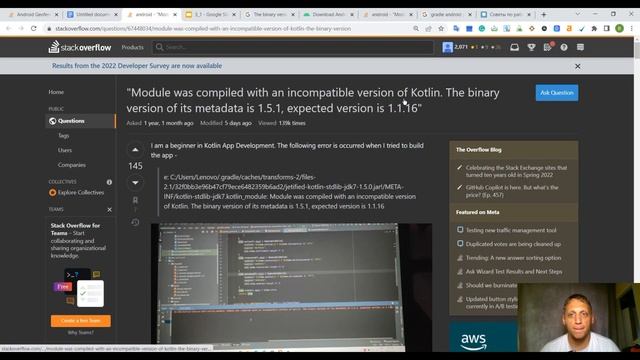Open the achievements trophy icon
The height and width of the screenshot is (360, 640).
pos(531,47)
